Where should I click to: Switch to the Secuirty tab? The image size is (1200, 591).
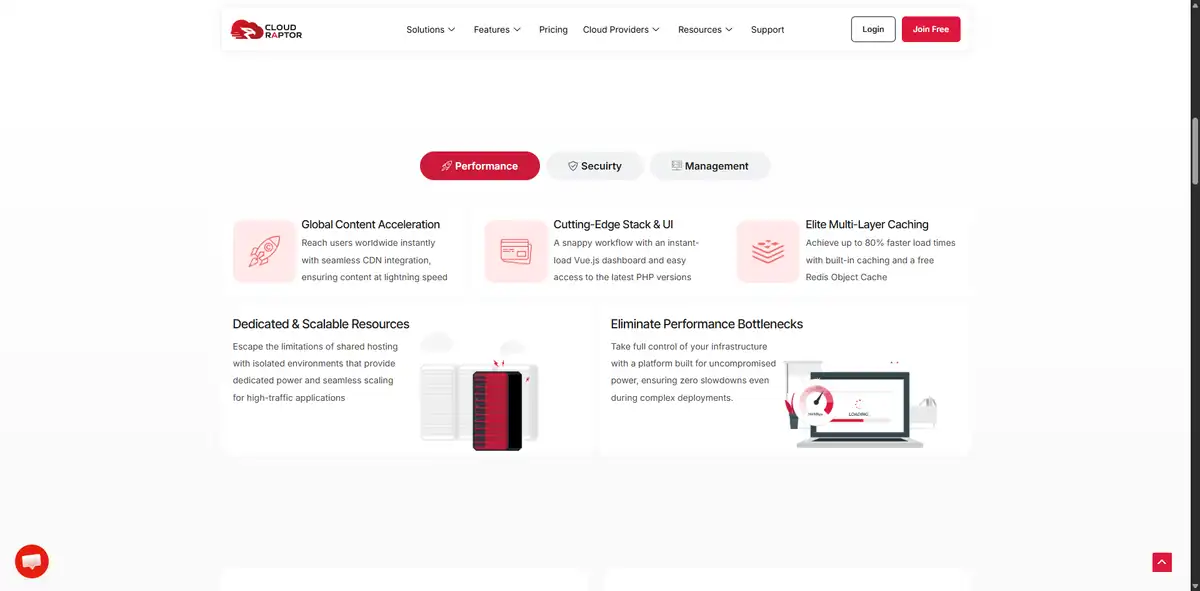tap(595, 166)
